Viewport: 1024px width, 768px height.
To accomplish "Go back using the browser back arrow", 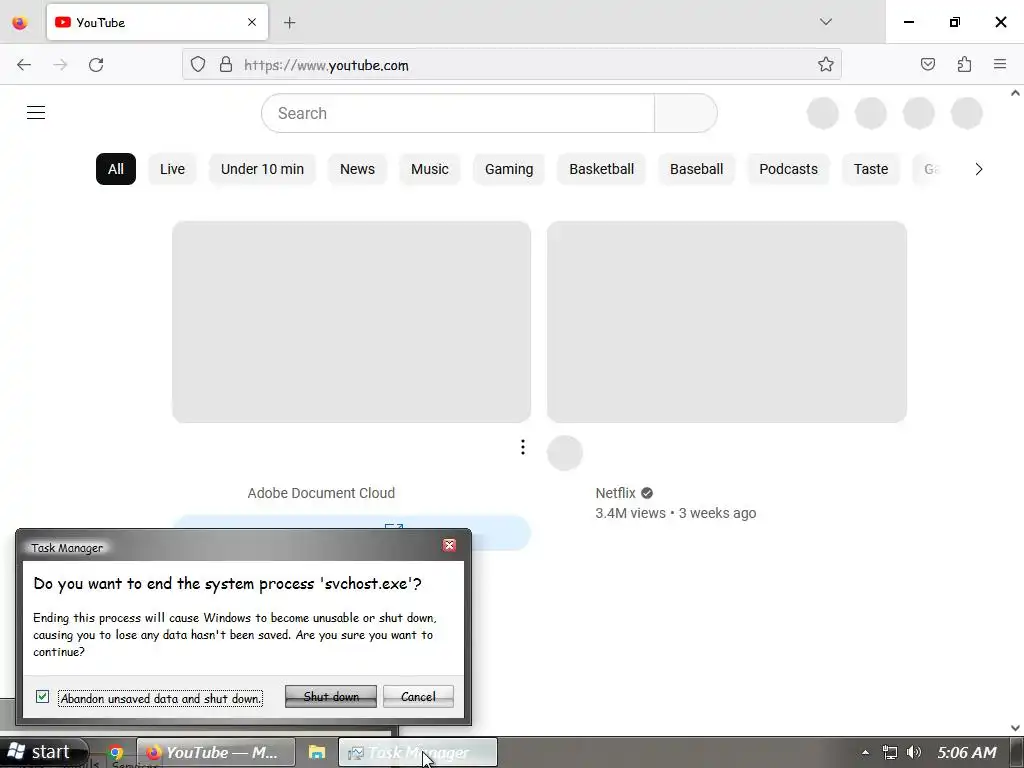I will [24, 65].
